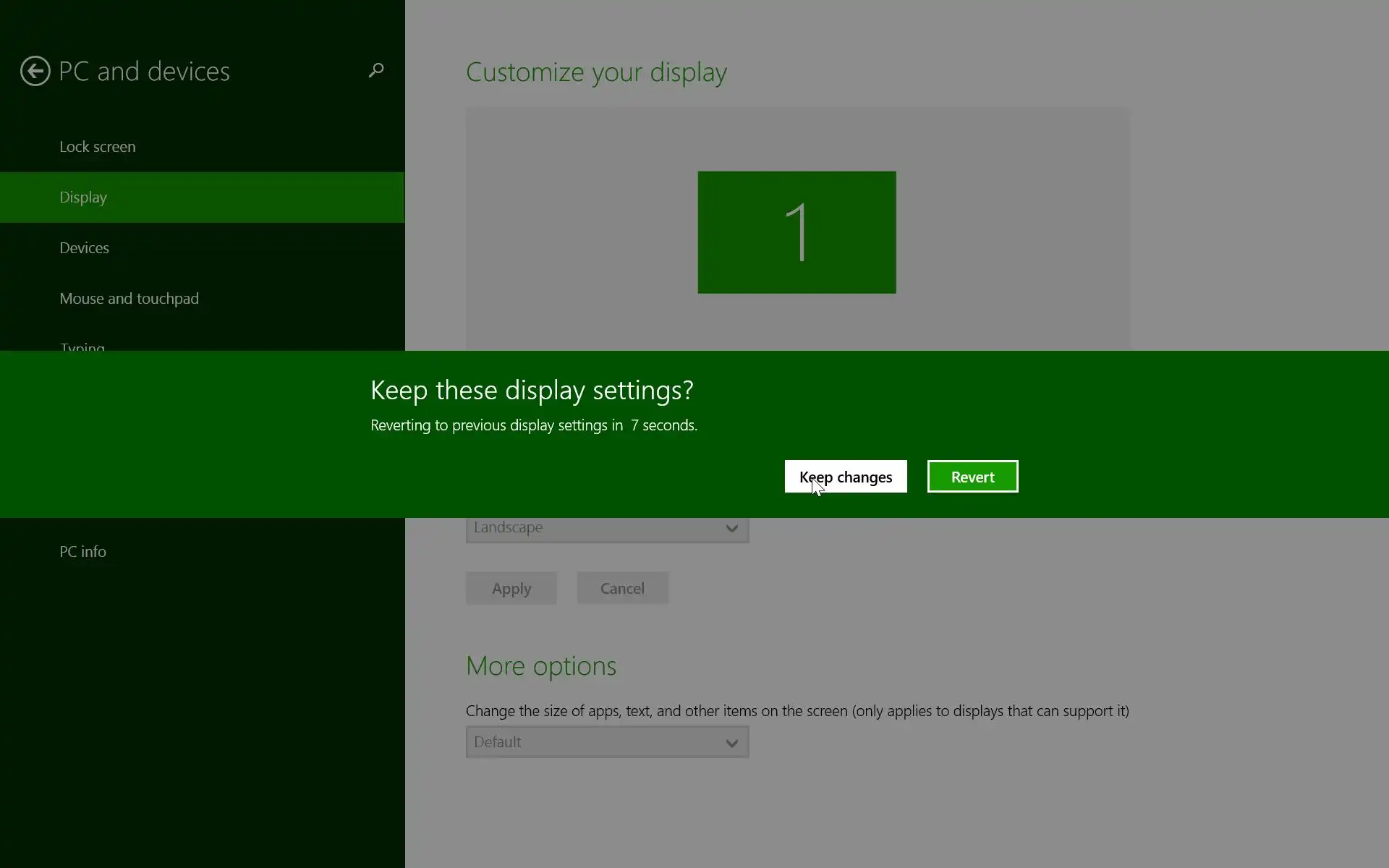
Task: Click Keep changes button
Action: pos(845,477)
